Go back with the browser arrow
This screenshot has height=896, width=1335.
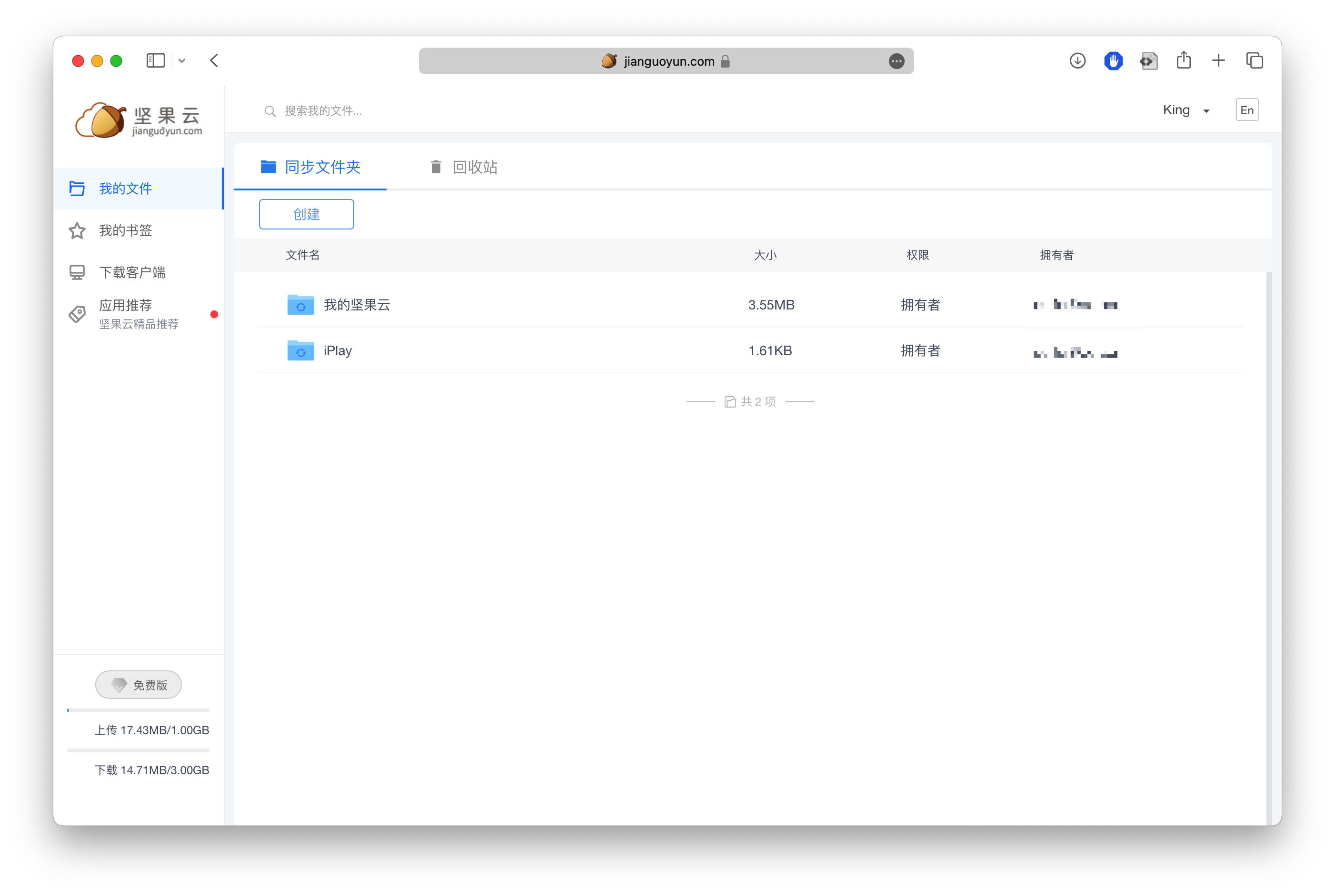pyautogui.click(x=214, y=60)
